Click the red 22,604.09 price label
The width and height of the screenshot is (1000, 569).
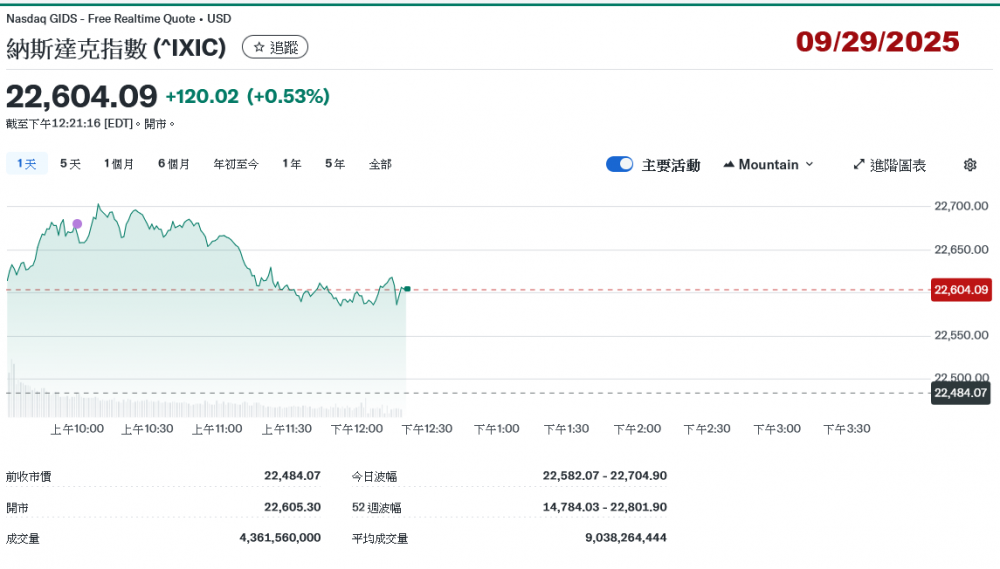pos(960,290)
